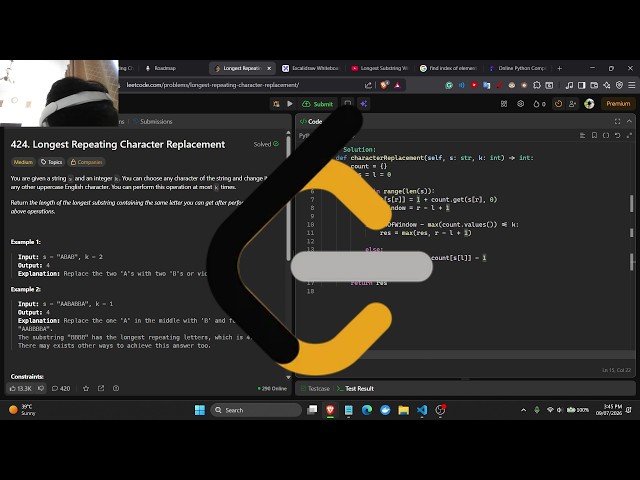Dislike the problem with thumbs-down icon

pyautogui.click(x=41, y=389)
